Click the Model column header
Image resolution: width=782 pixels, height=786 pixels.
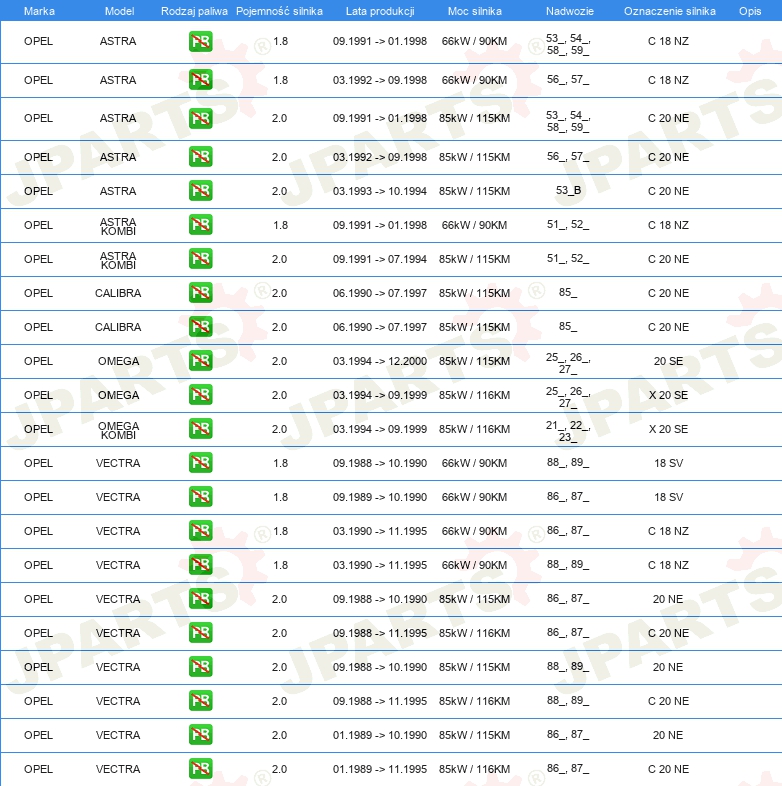coord(119,11)
